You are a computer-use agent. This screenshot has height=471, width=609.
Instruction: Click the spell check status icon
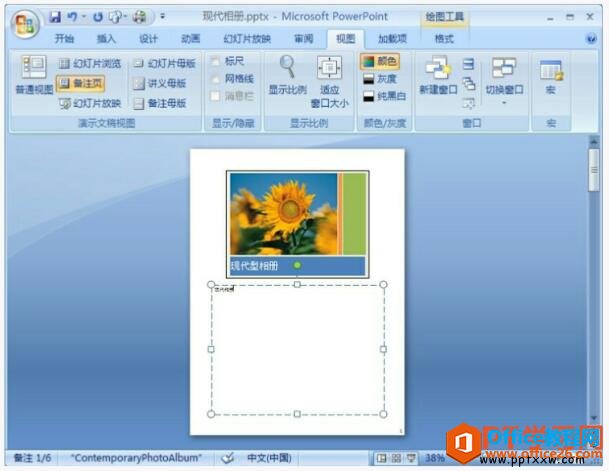point(228,458)
